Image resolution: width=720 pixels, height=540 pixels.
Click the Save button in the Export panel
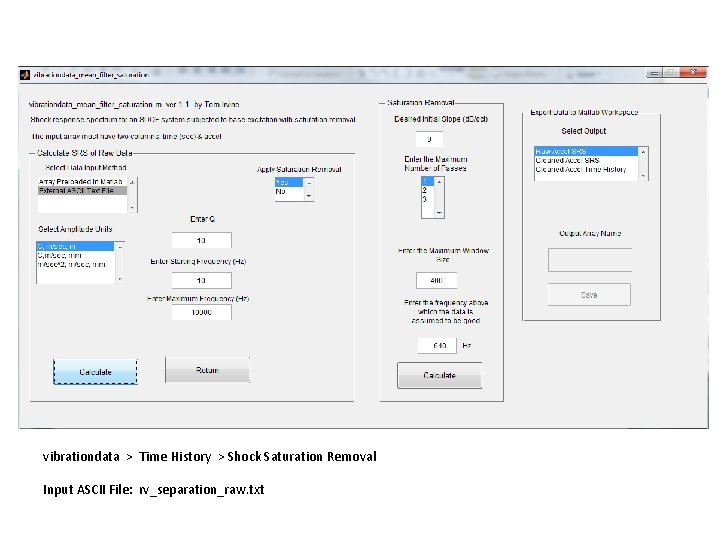point(589,295)
